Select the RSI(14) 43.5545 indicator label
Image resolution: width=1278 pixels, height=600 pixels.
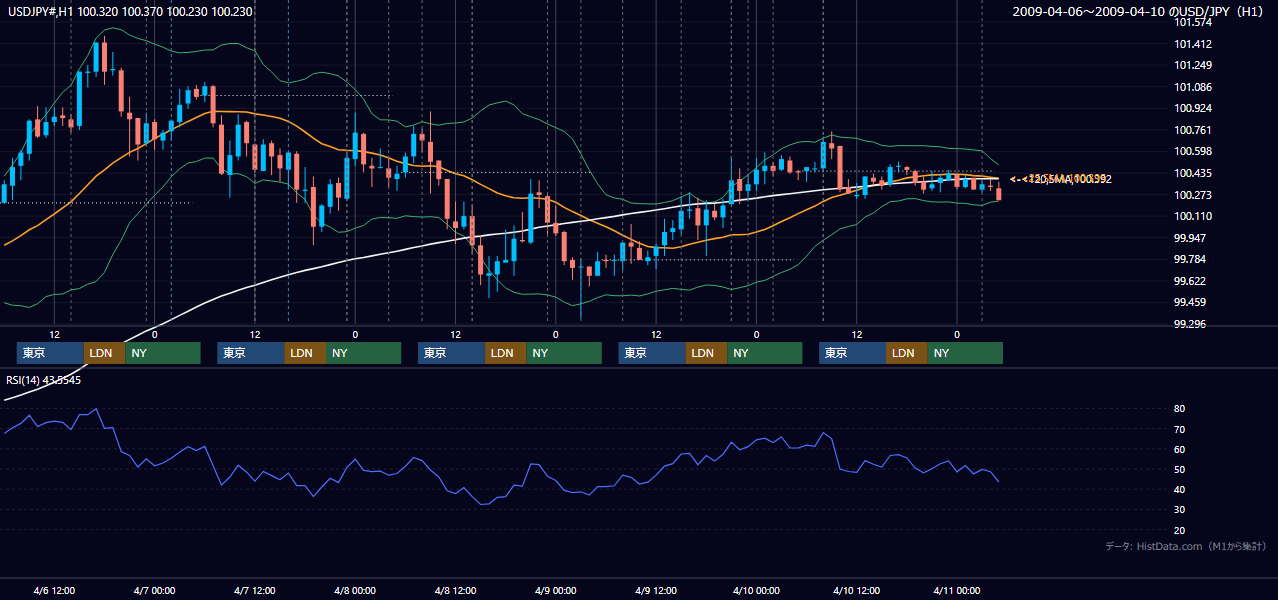coord(44,380)
